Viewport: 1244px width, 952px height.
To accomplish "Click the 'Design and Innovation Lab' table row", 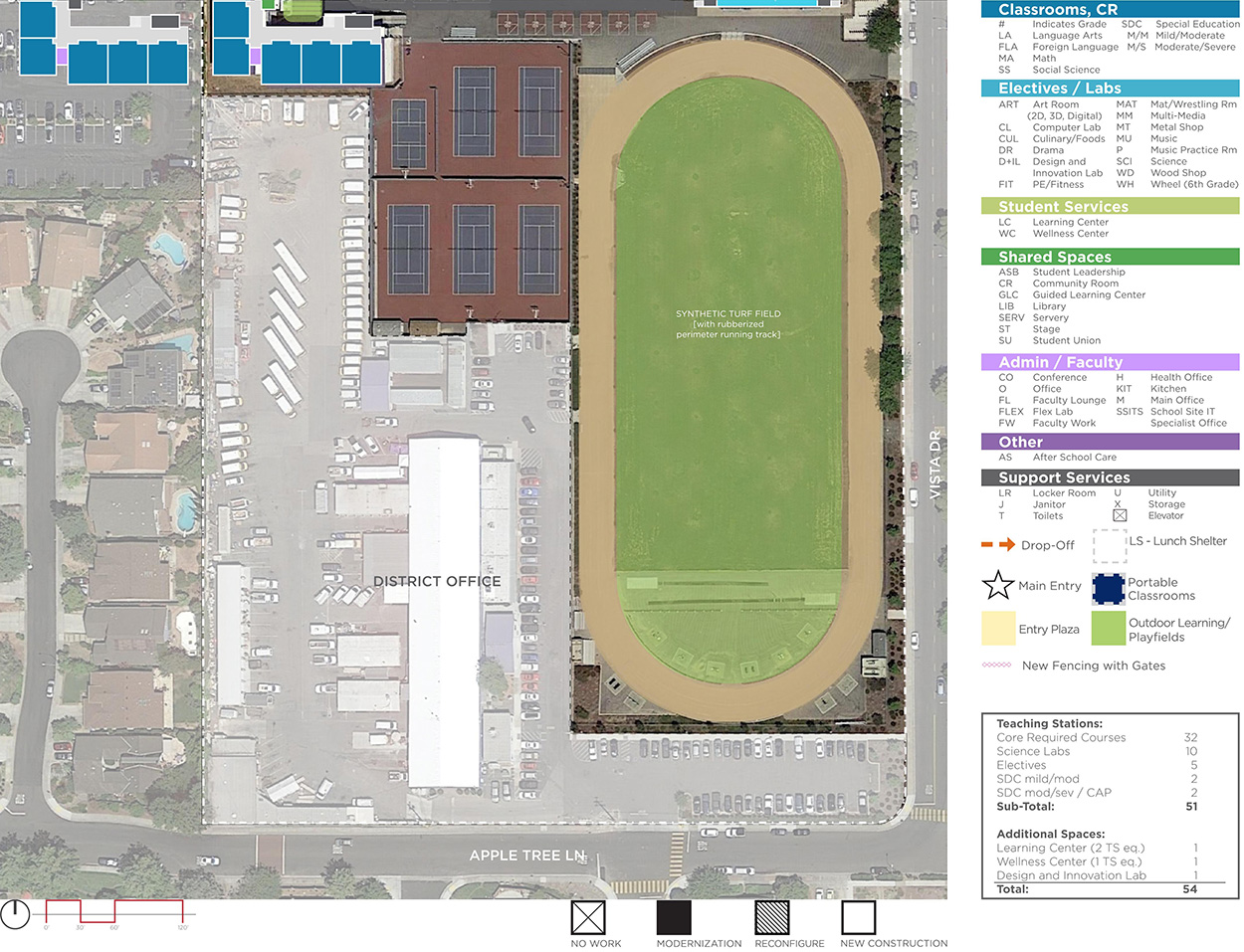I will tap(1098, 875).
